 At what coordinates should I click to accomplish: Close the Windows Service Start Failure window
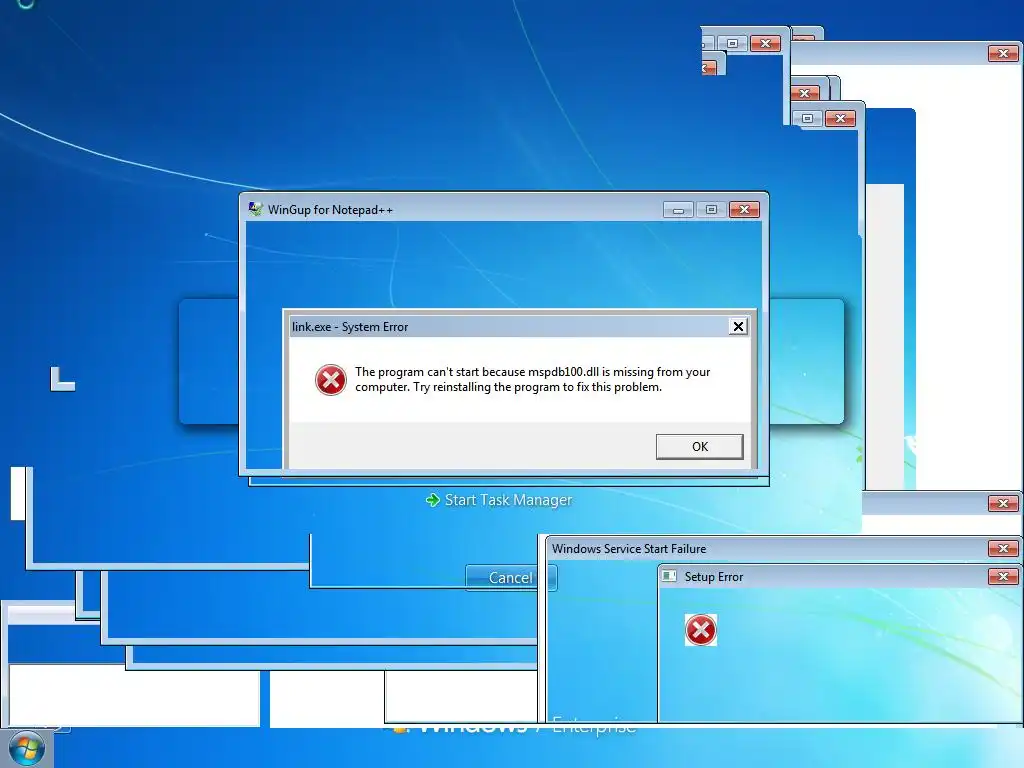coord(1003,549)
